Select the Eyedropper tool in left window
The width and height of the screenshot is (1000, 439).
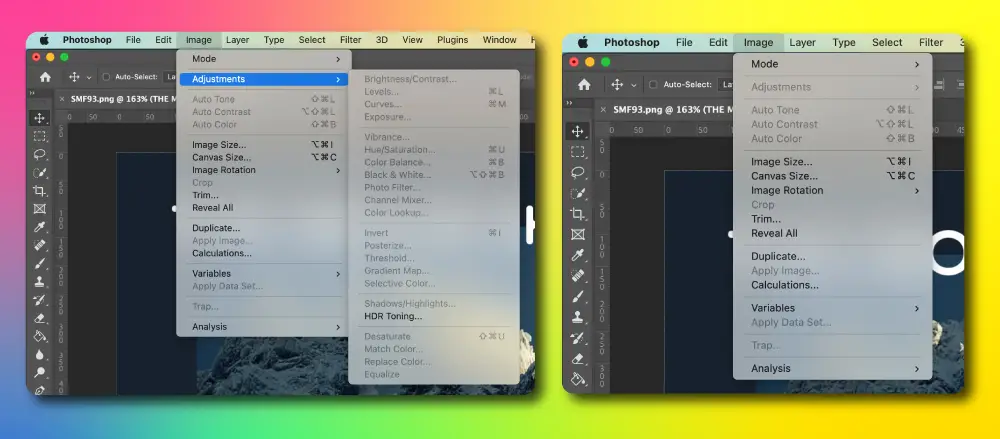pyautogui.click(x=40, y=227)
